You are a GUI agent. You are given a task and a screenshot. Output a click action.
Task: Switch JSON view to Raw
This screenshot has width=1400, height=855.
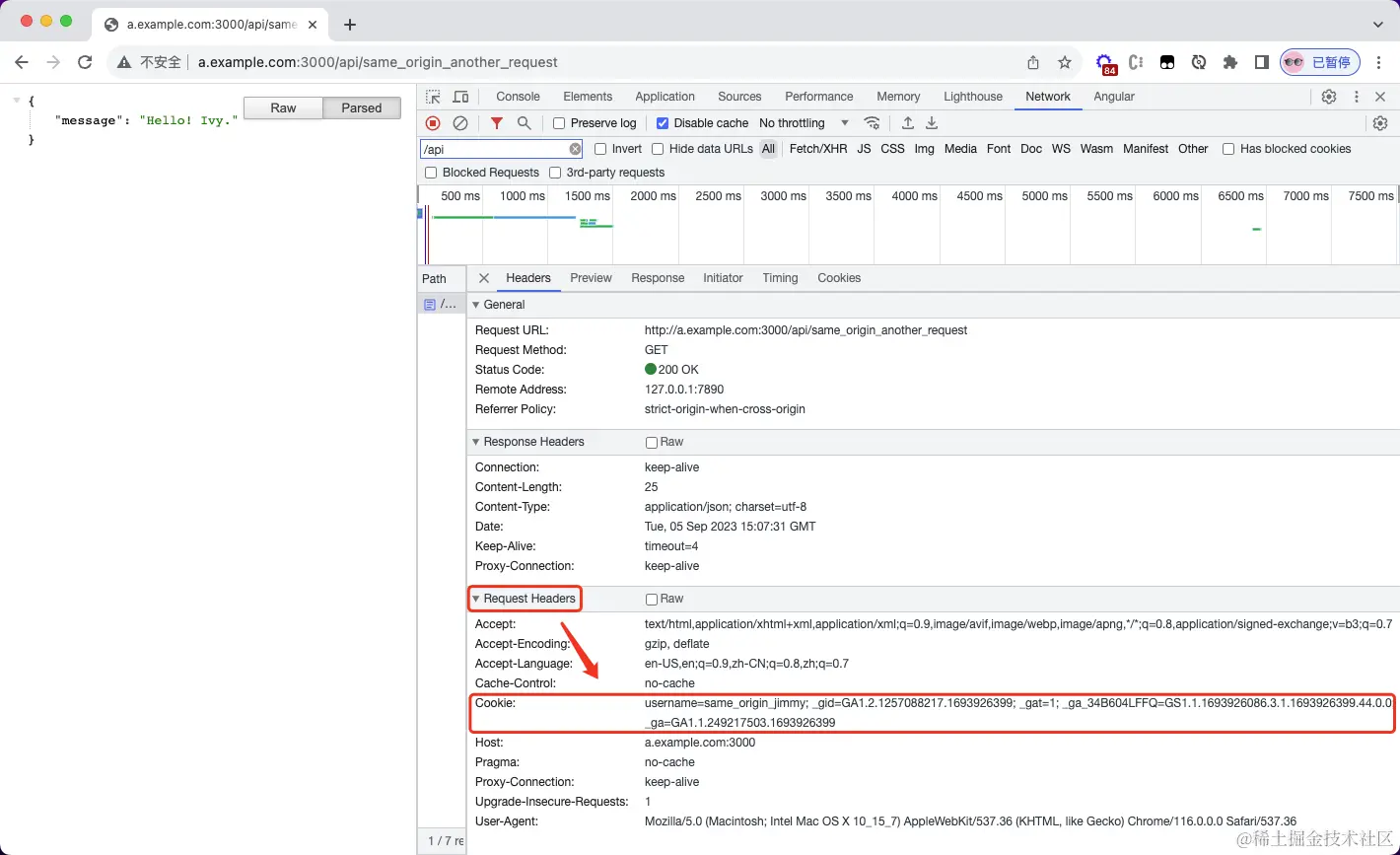coord(283,108)
